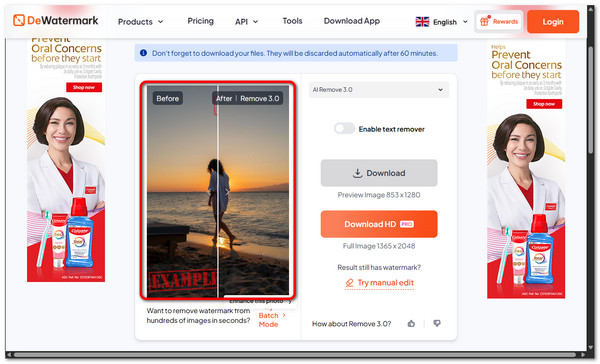
Task: Click the Before label on the preview
Action: (168, 98)
